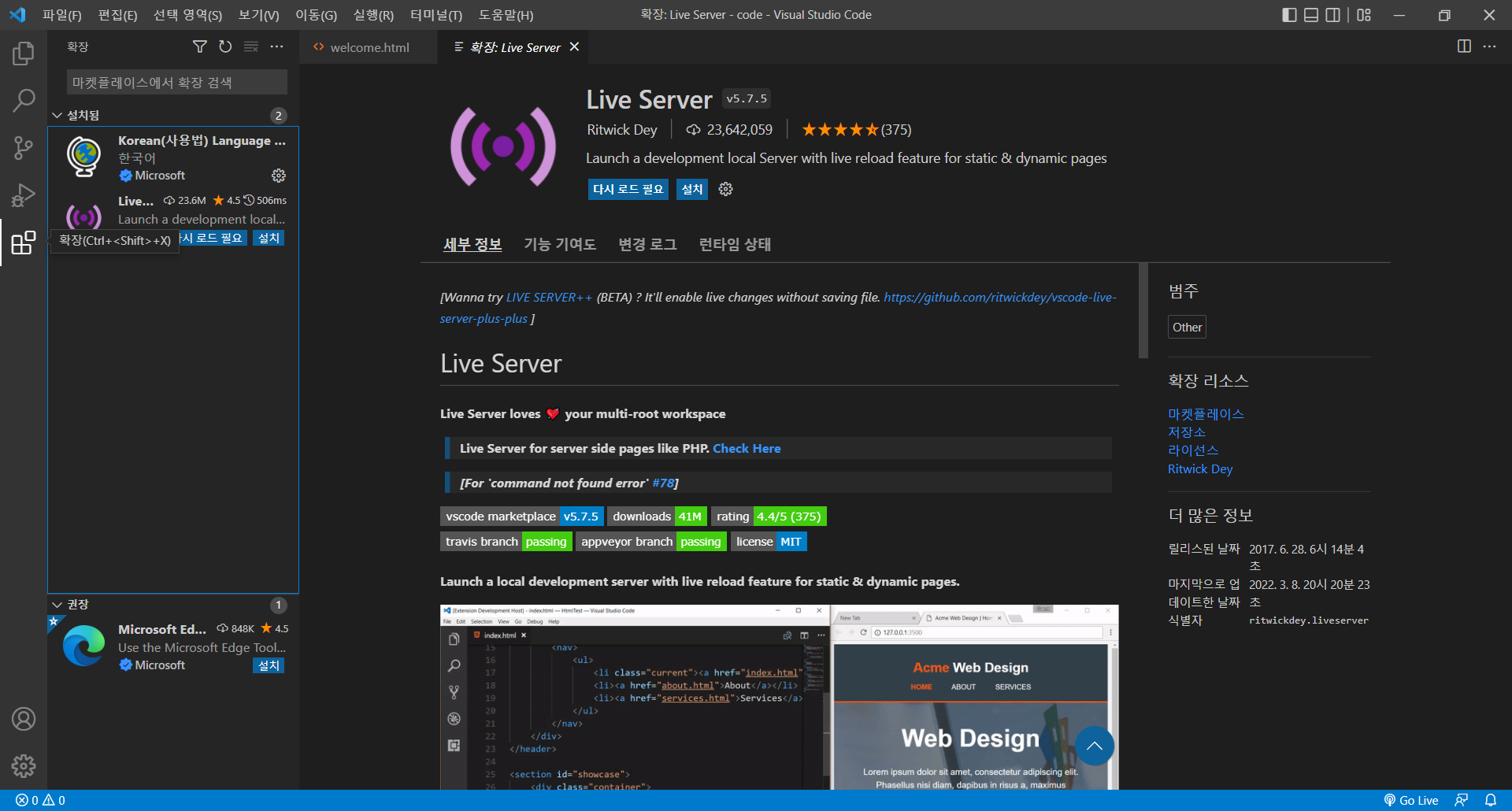1512x811 pixels.
Task: Open the Source Control view
Action: click(24, 147)
